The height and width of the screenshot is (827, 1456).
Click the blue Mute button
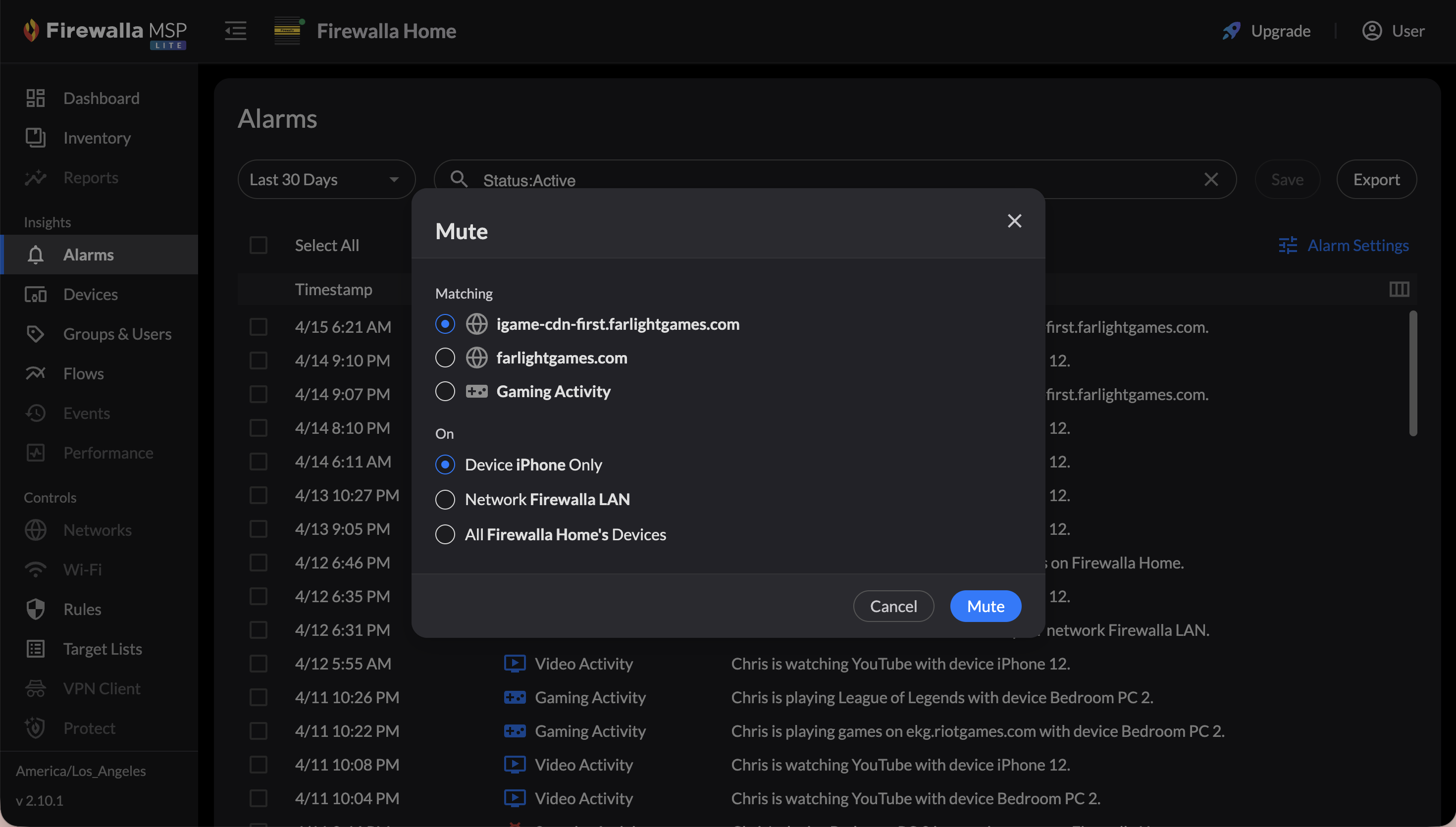click(x=985, y=606)
